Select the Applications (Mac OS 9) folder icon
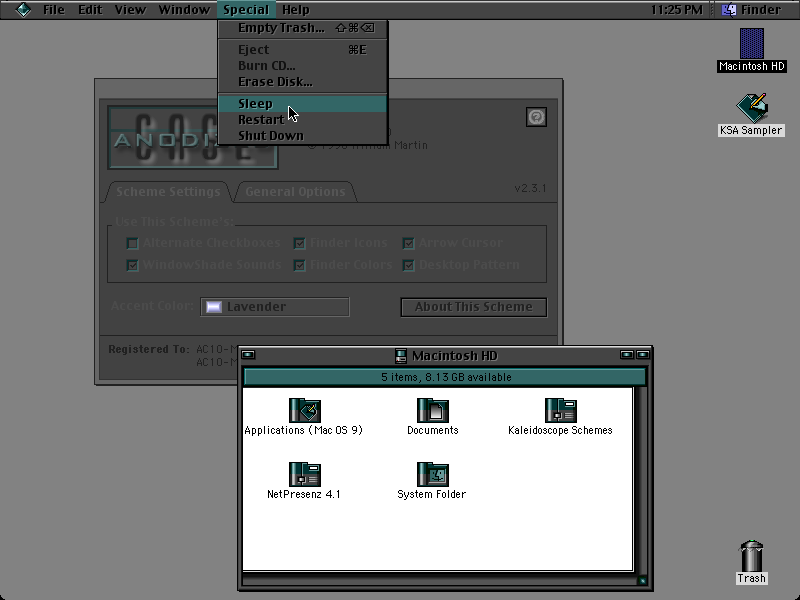 (305, 410)
